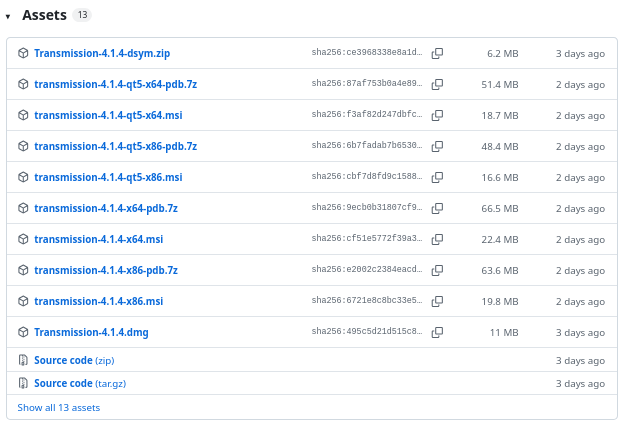Screen dimensions: 625x429
Task: Download transmission-4.1.4-x86-pdb.7z
Action: (106, 271)
